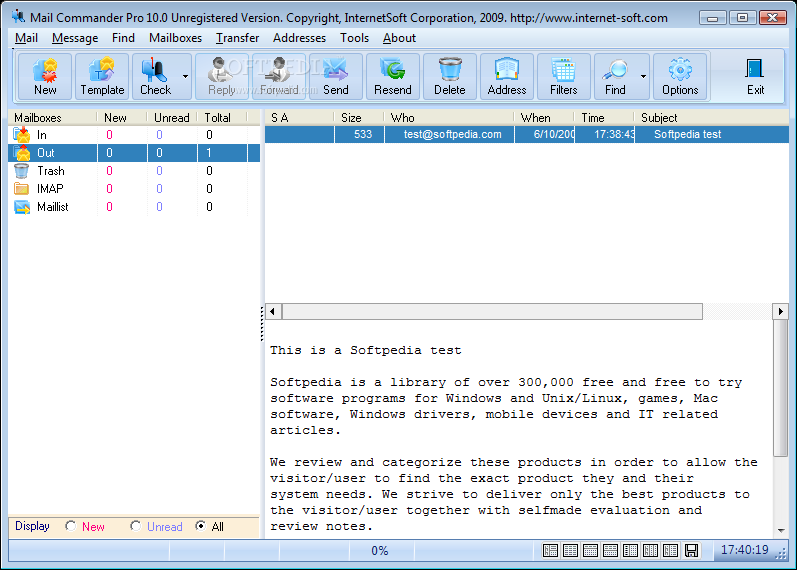Sort messages by Size column header
The image size is (797, 570).
358,118
